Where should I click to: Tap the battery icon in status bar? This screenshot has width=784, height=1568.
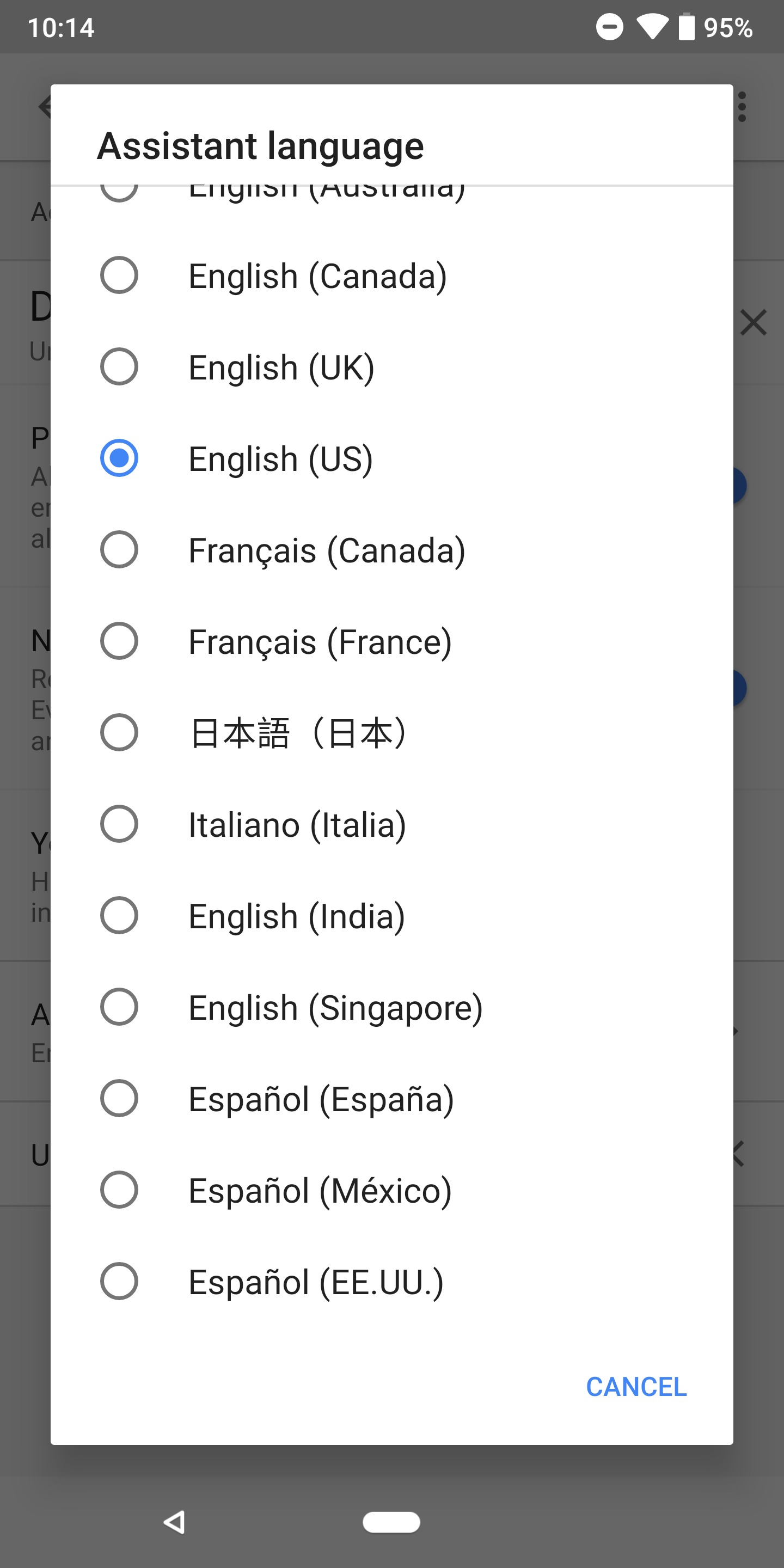tap(687, 27)
